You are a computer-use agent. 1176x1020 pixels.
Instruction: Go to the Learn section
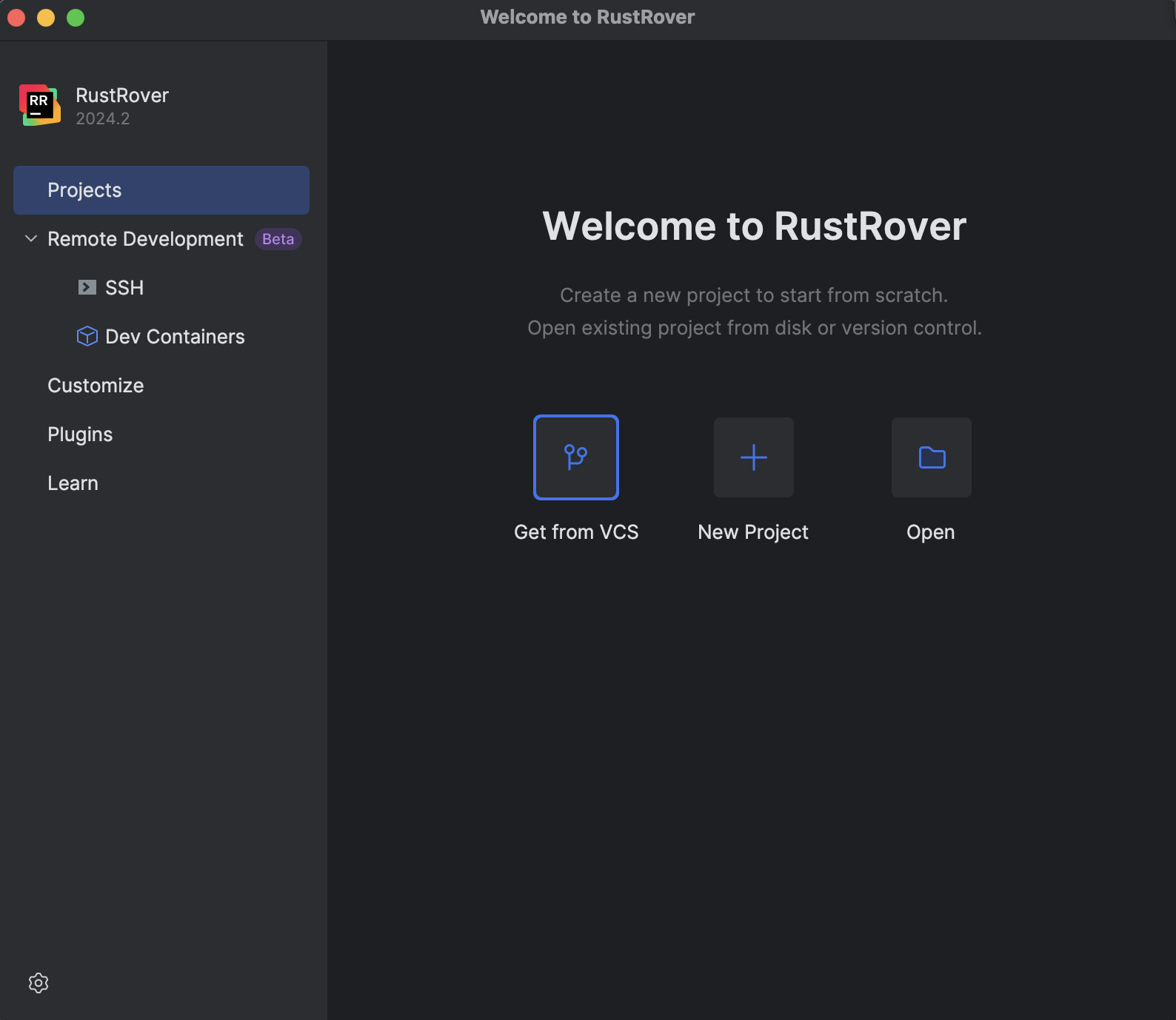click(73, 483)
